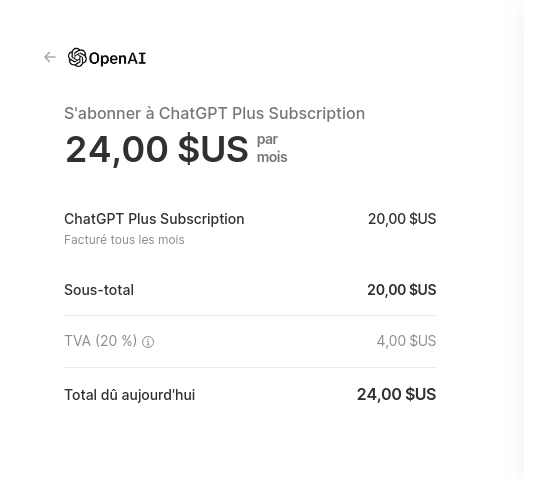The image size is (551, 479).
Task: Select the 'S'abonner à ChatGPT Plus Subscription' heading
Action: tap(214, 114)
